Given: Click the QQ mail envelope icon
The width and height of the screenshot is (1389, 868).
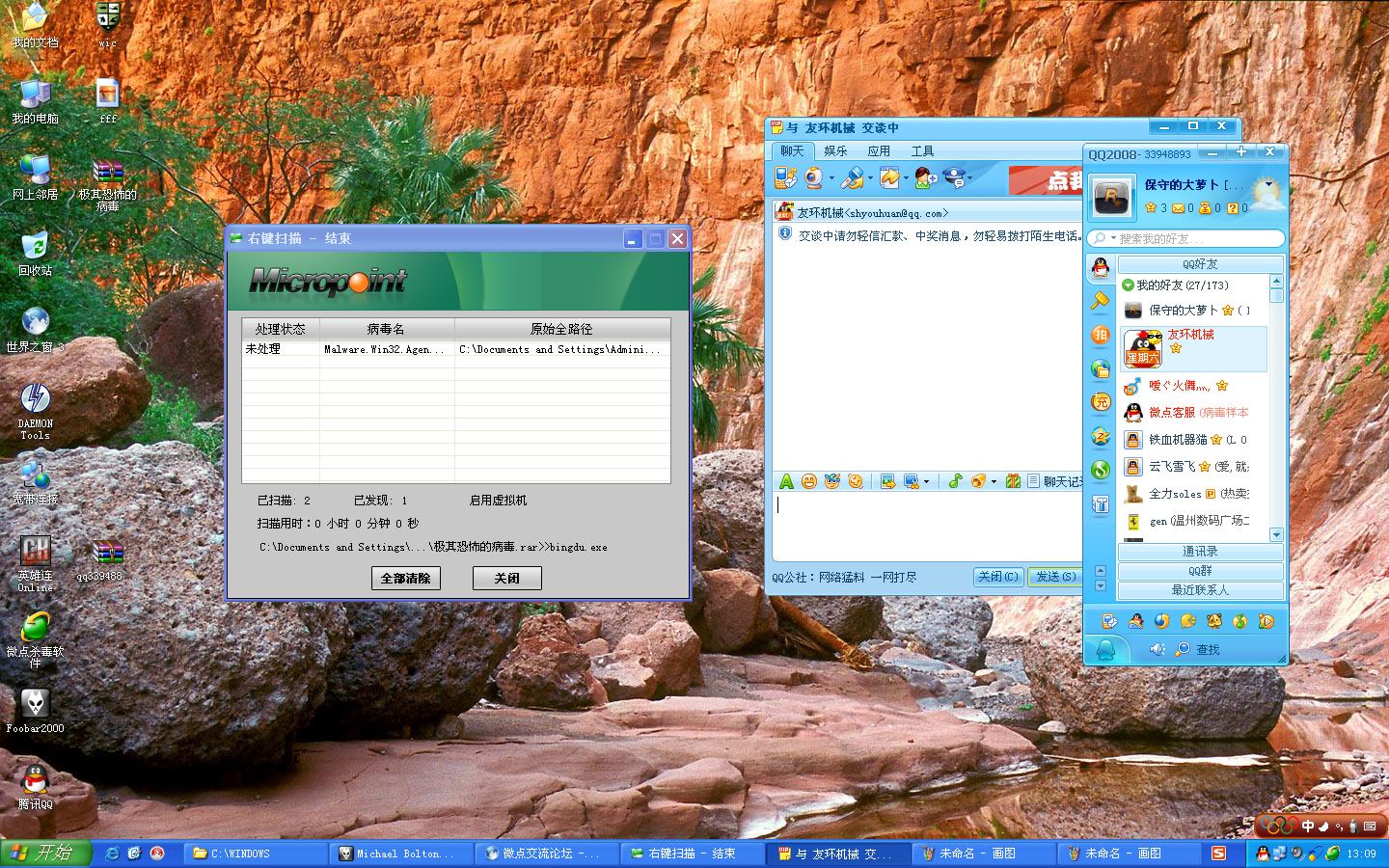Looking at the screenshot, I should coord(1178,208).
